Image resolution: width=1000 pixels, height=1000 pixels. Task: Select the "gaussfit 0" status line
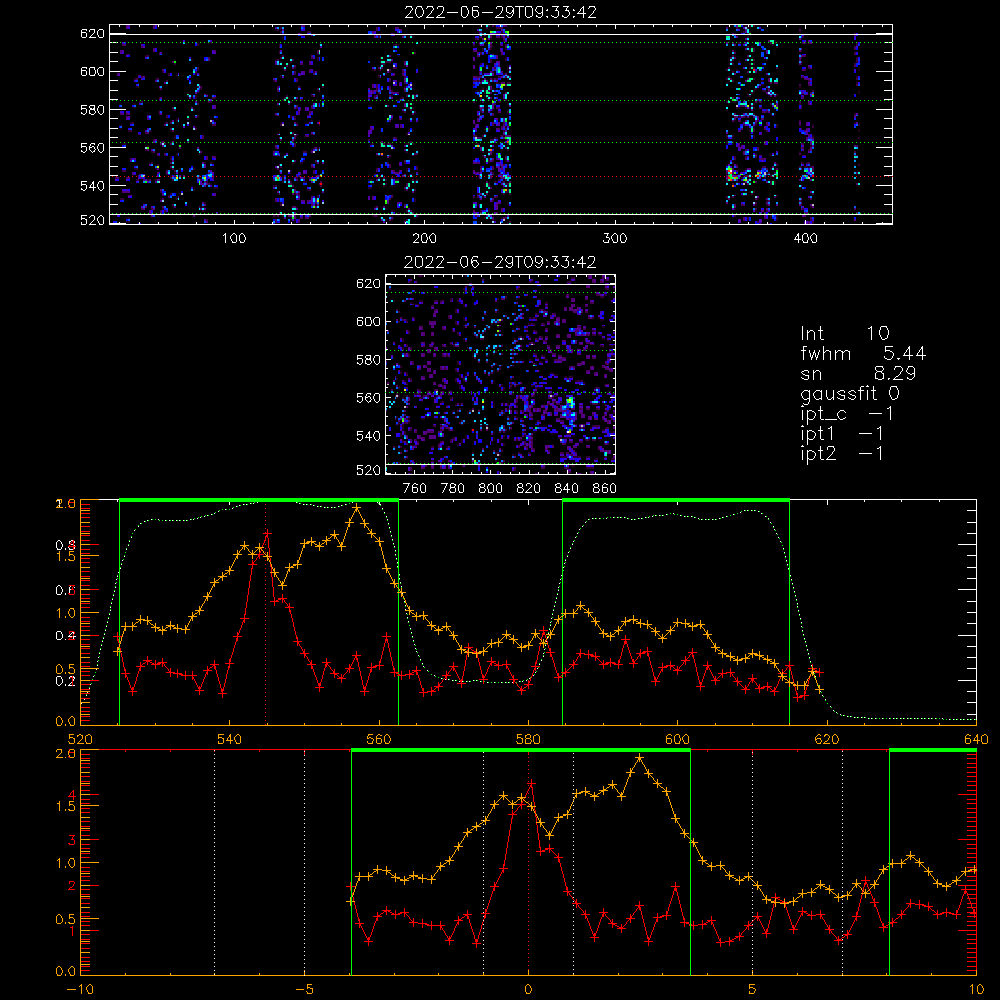pyautogui.click(x=850, y=394)
